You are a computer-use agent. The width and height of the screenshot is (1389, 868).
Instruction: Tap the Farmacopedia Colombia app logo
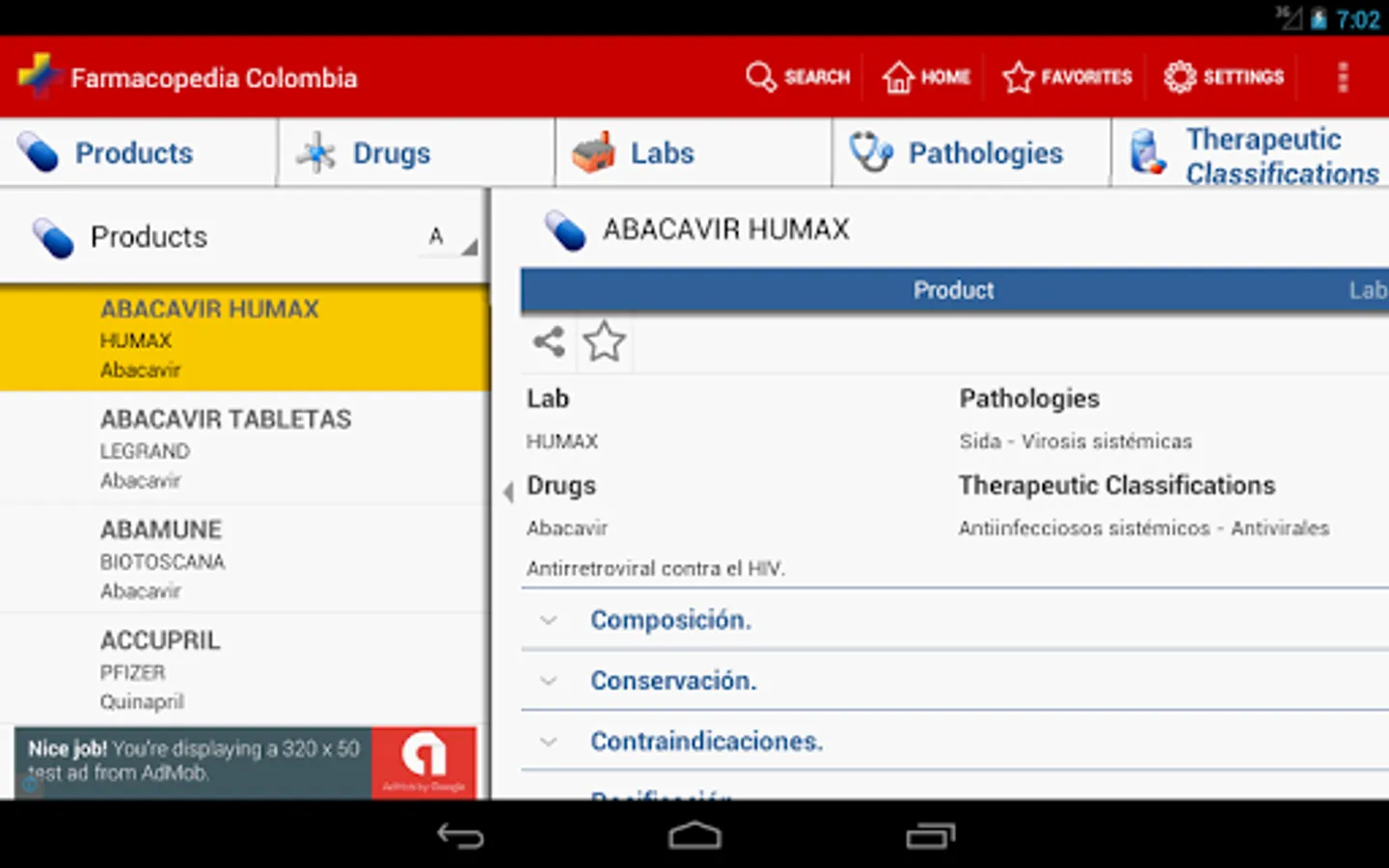[39, 76]
